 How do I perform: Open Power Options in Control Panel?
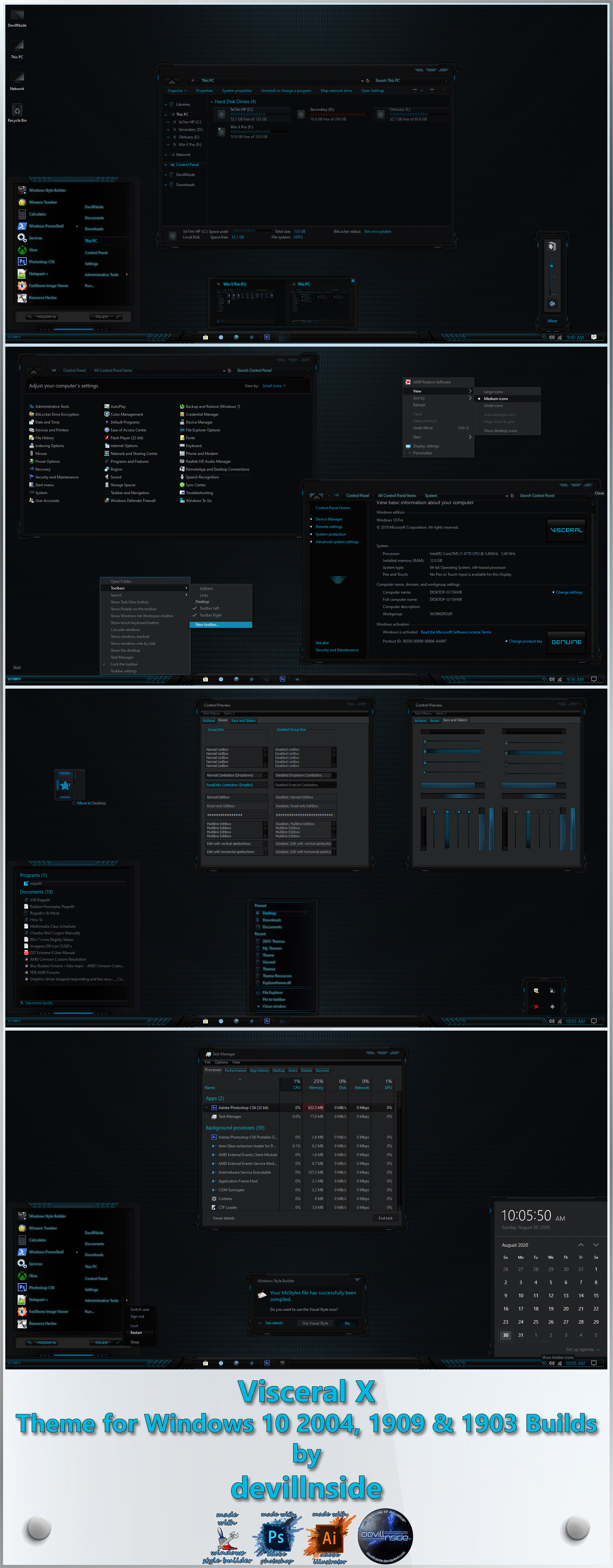point(44,461)
